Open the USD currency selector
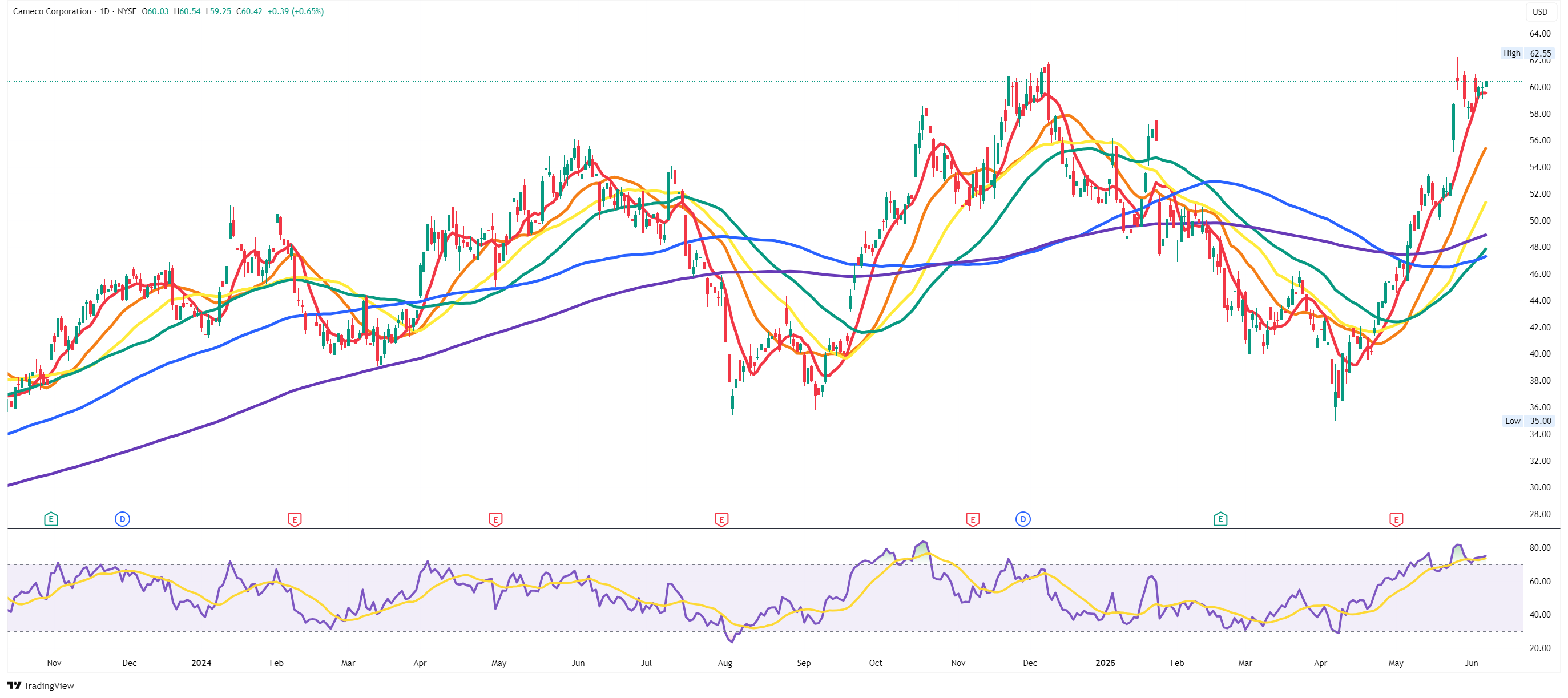The height and width of the screenshot is (698, 1568). click(x=1540, y=11)
